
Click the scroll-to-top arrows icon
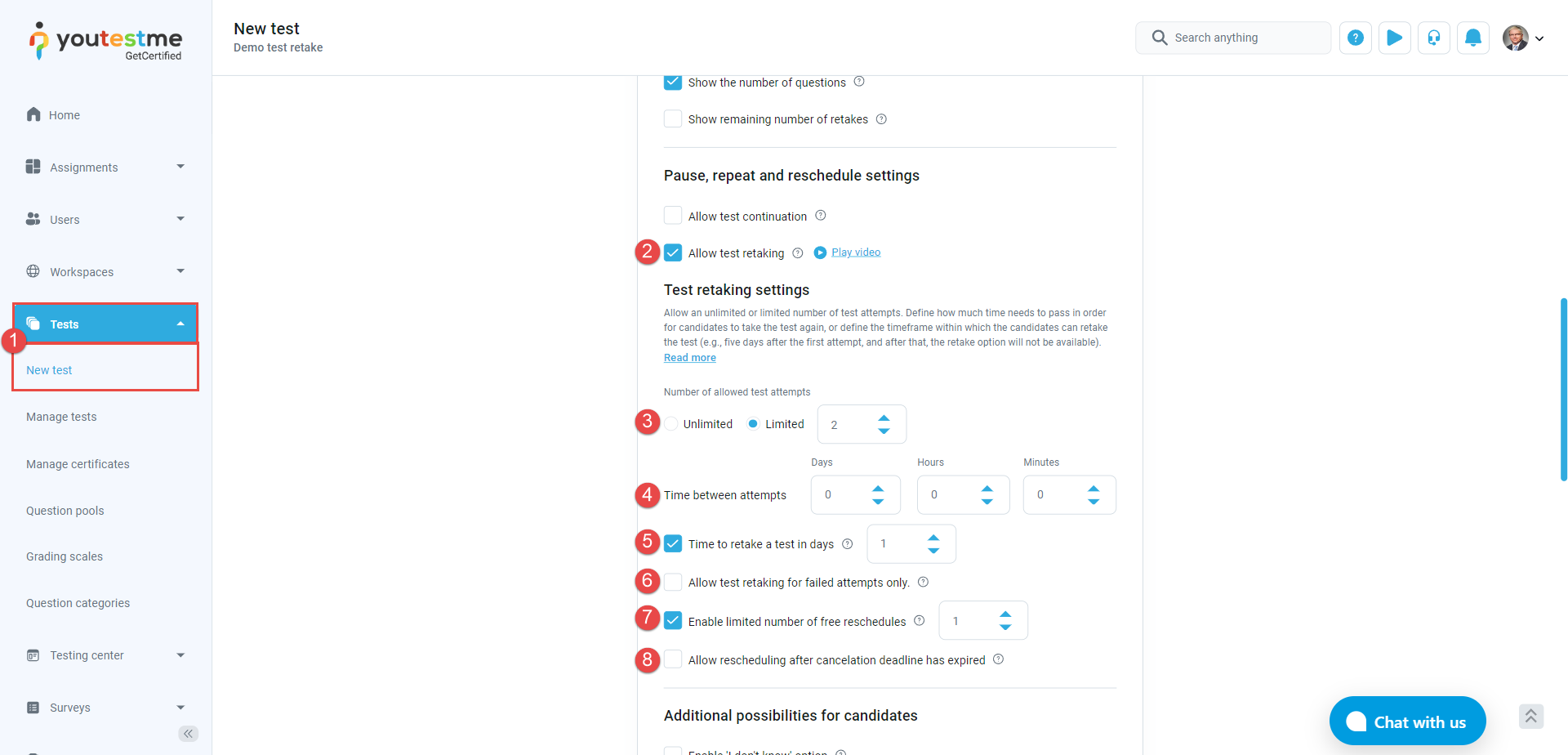point(1530,717)
